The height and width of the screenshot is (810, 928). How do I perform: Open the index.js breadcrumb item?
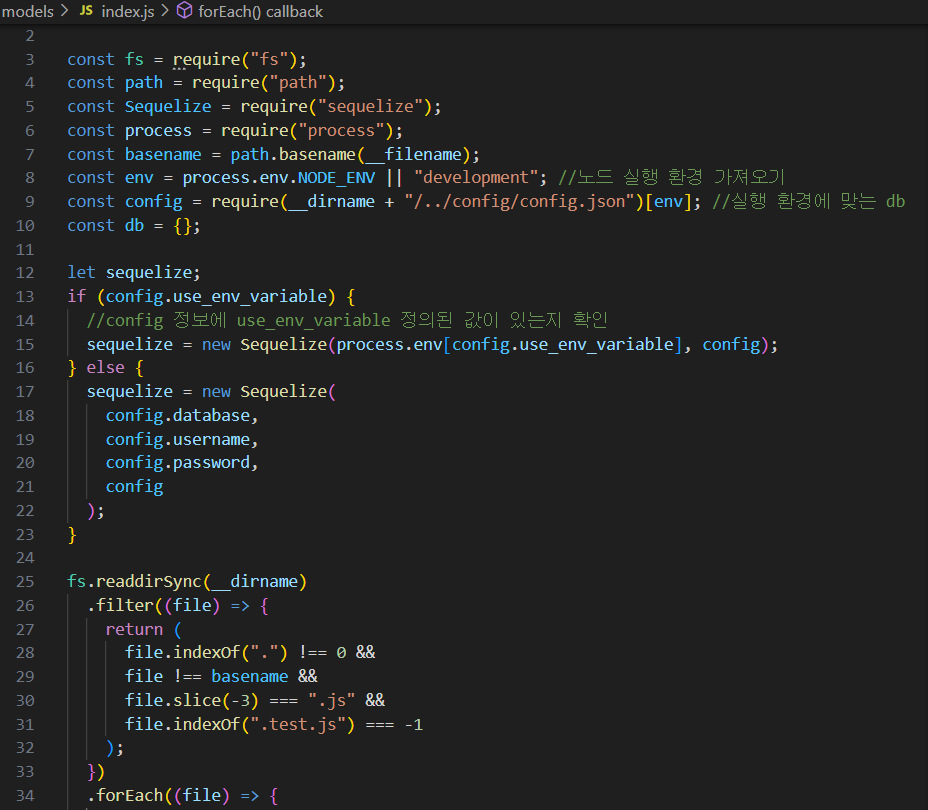128,11
